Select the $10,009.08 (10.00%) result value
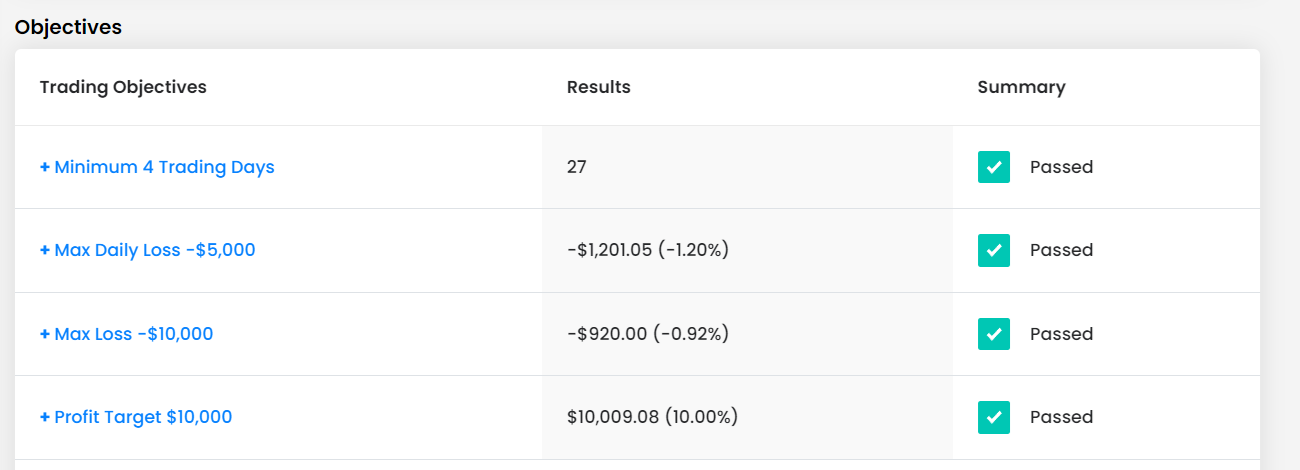The width and height of the screenshot is (1300, 470). click(x=652, y=417)
